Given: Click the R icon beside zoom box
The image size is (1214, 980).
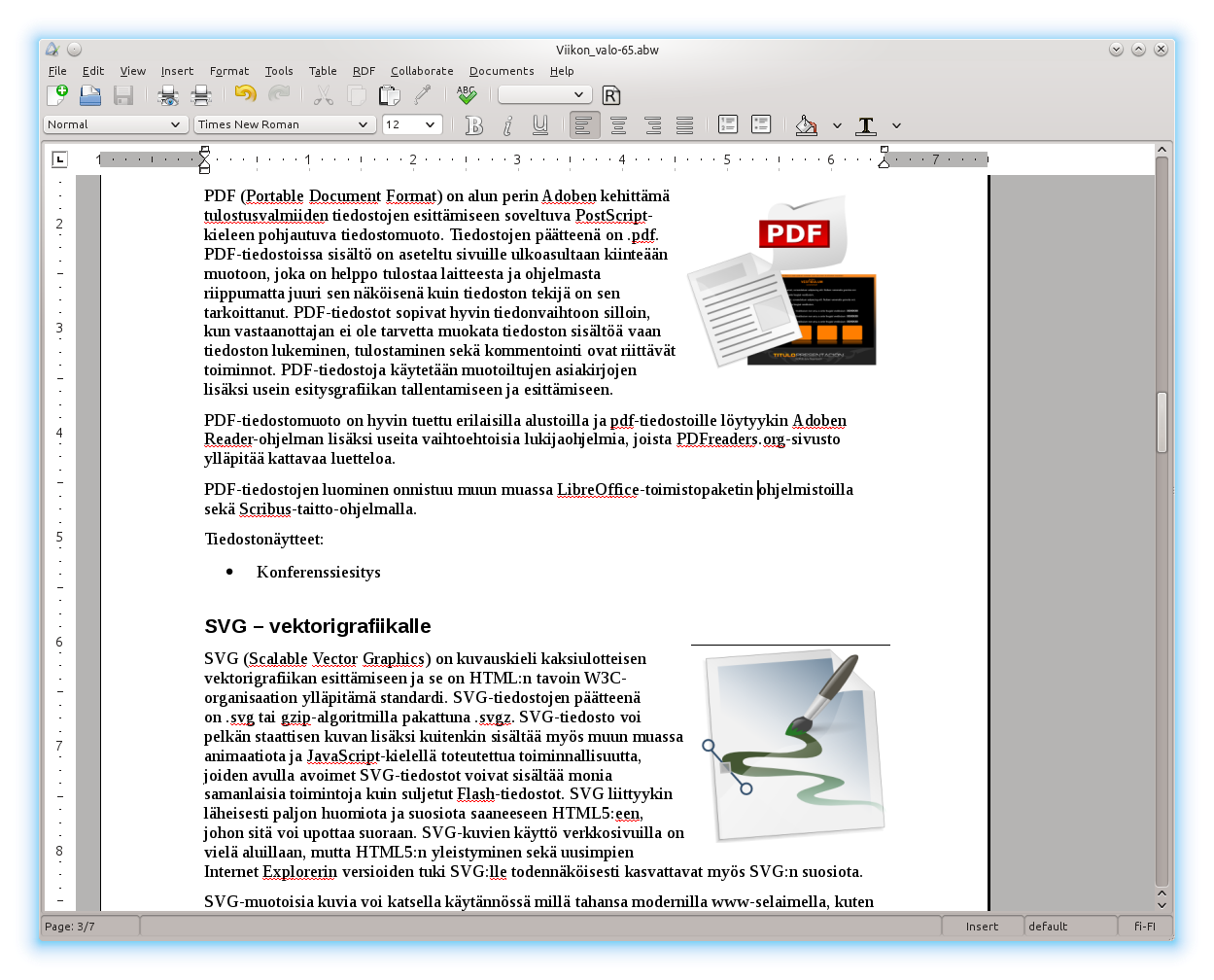Looking at the screenshot, I should point(611,95).
